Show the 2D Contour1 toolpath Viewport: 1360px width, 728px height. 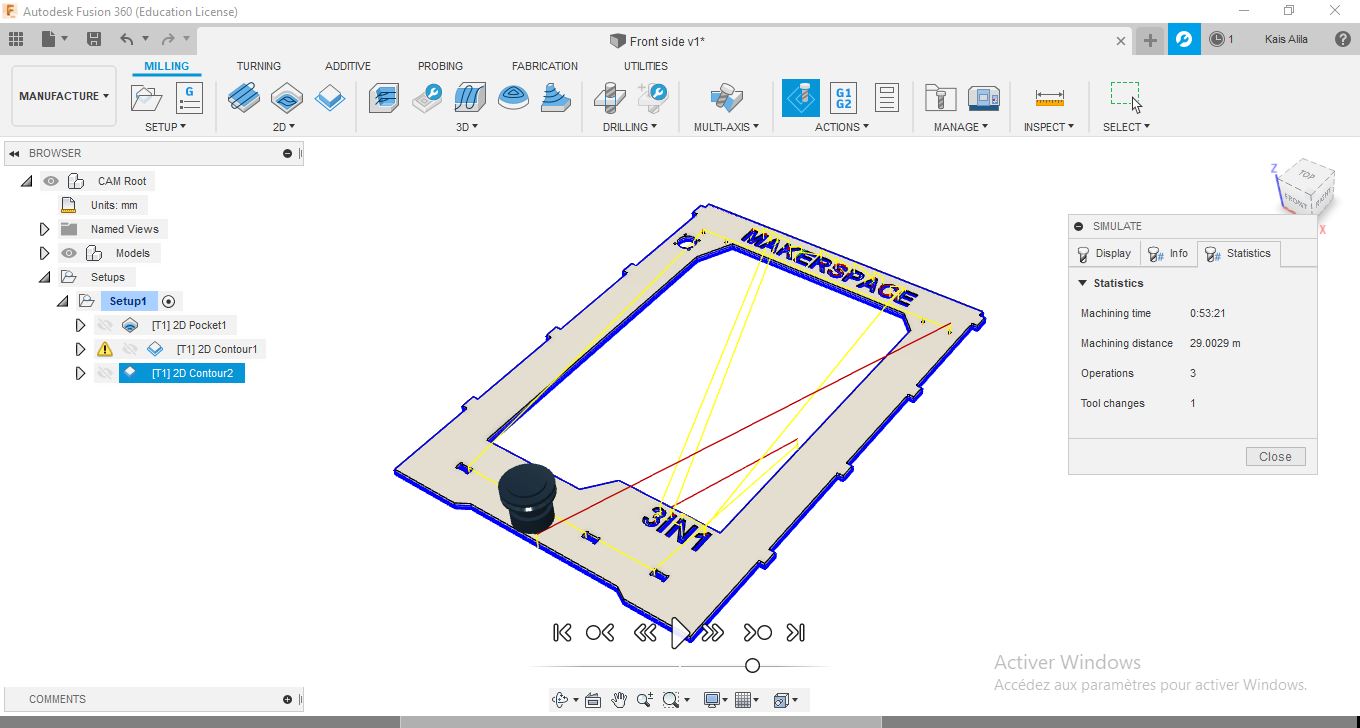click(x=129, y=349)
